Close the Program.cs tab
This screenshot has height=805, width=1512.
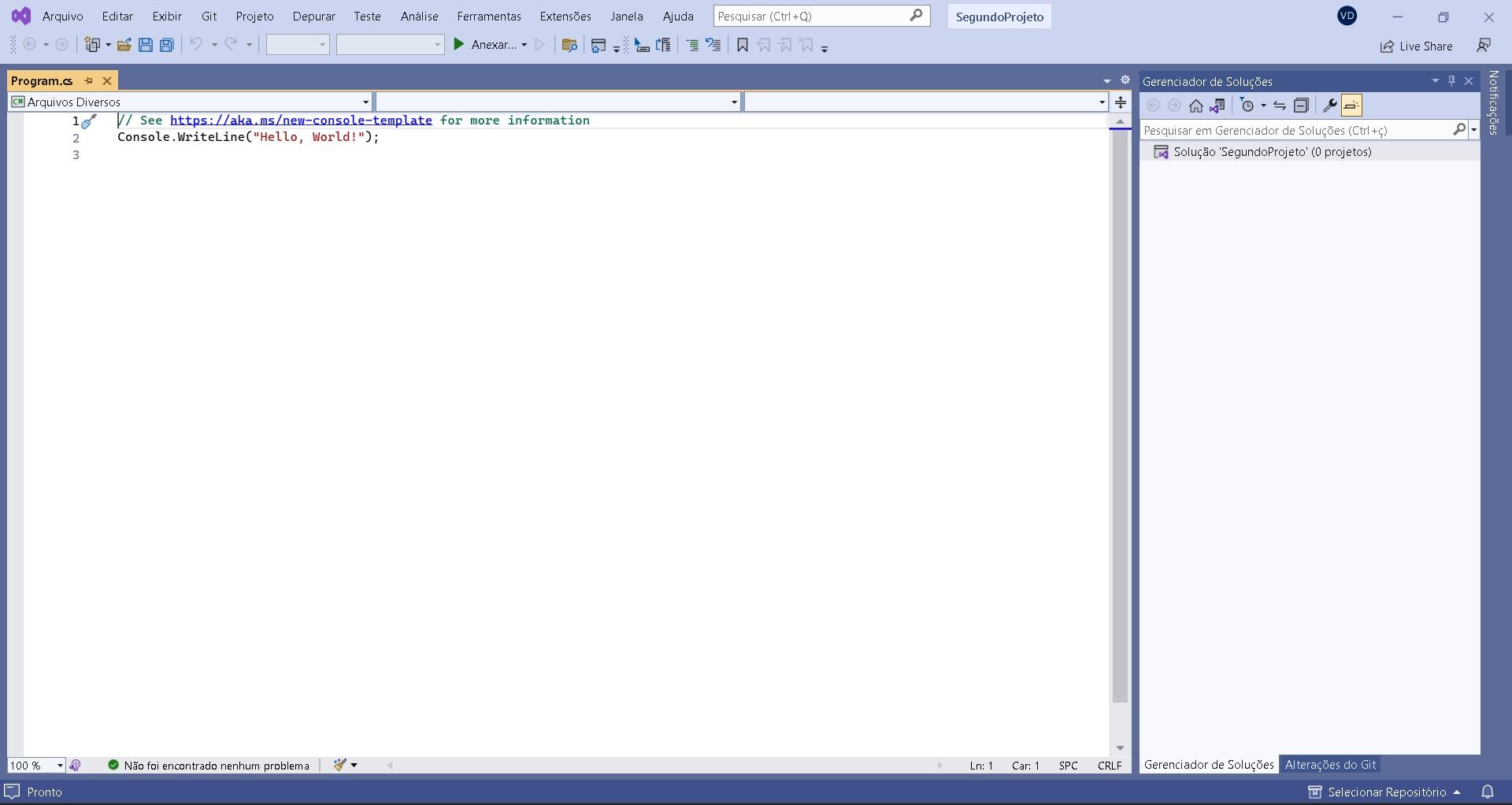point(107,80)
